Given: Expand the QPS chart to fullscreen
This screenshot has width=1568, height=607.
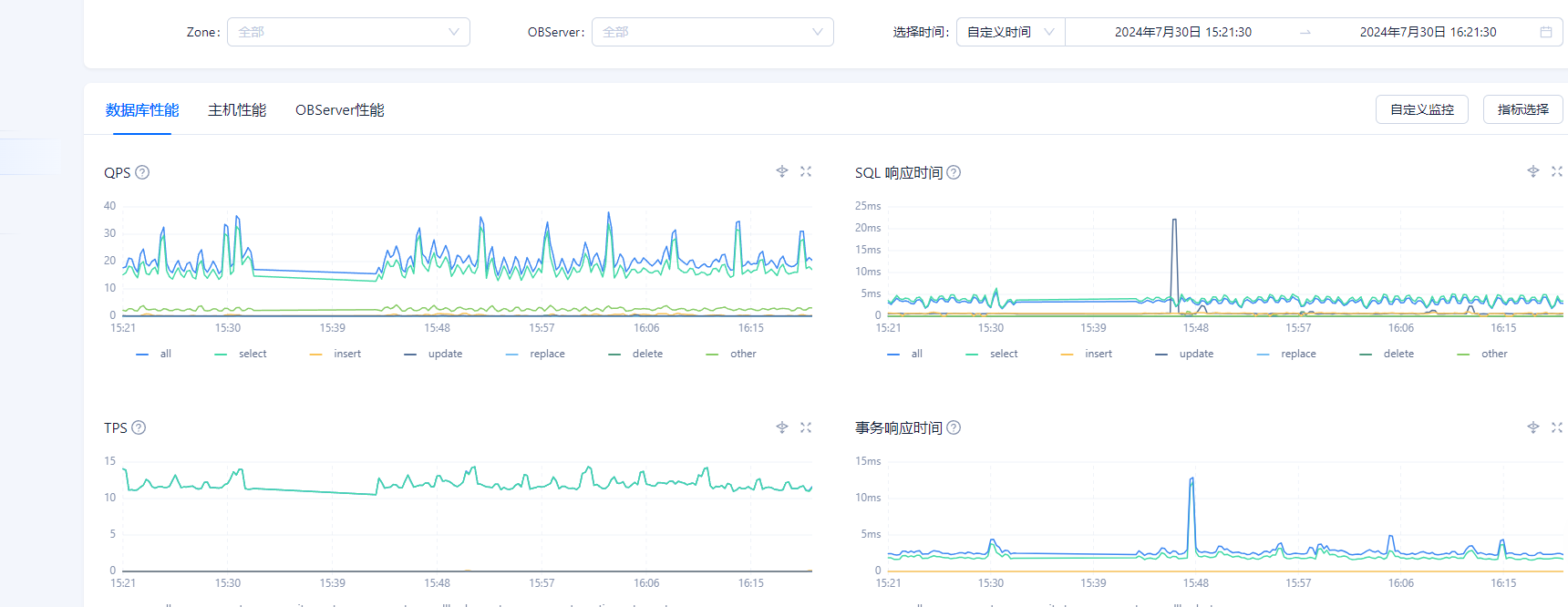Looking at the screenshot, I should coord(806,171).
